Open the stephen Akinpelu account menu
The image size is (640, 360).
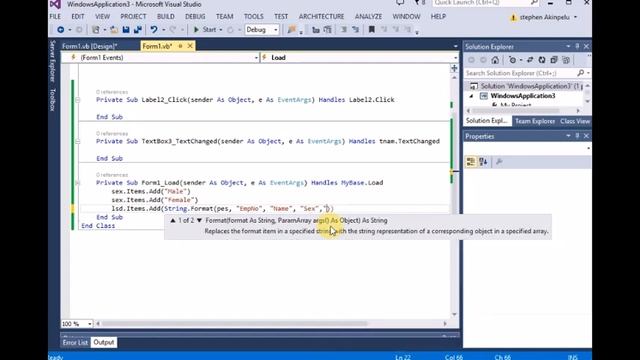click(544, 17)
